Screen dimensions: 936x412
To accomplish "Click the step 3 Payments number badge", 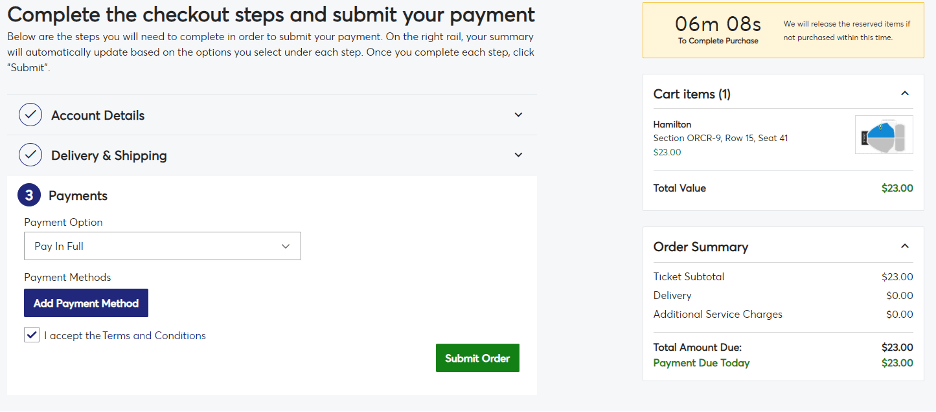I will (29, 195).
